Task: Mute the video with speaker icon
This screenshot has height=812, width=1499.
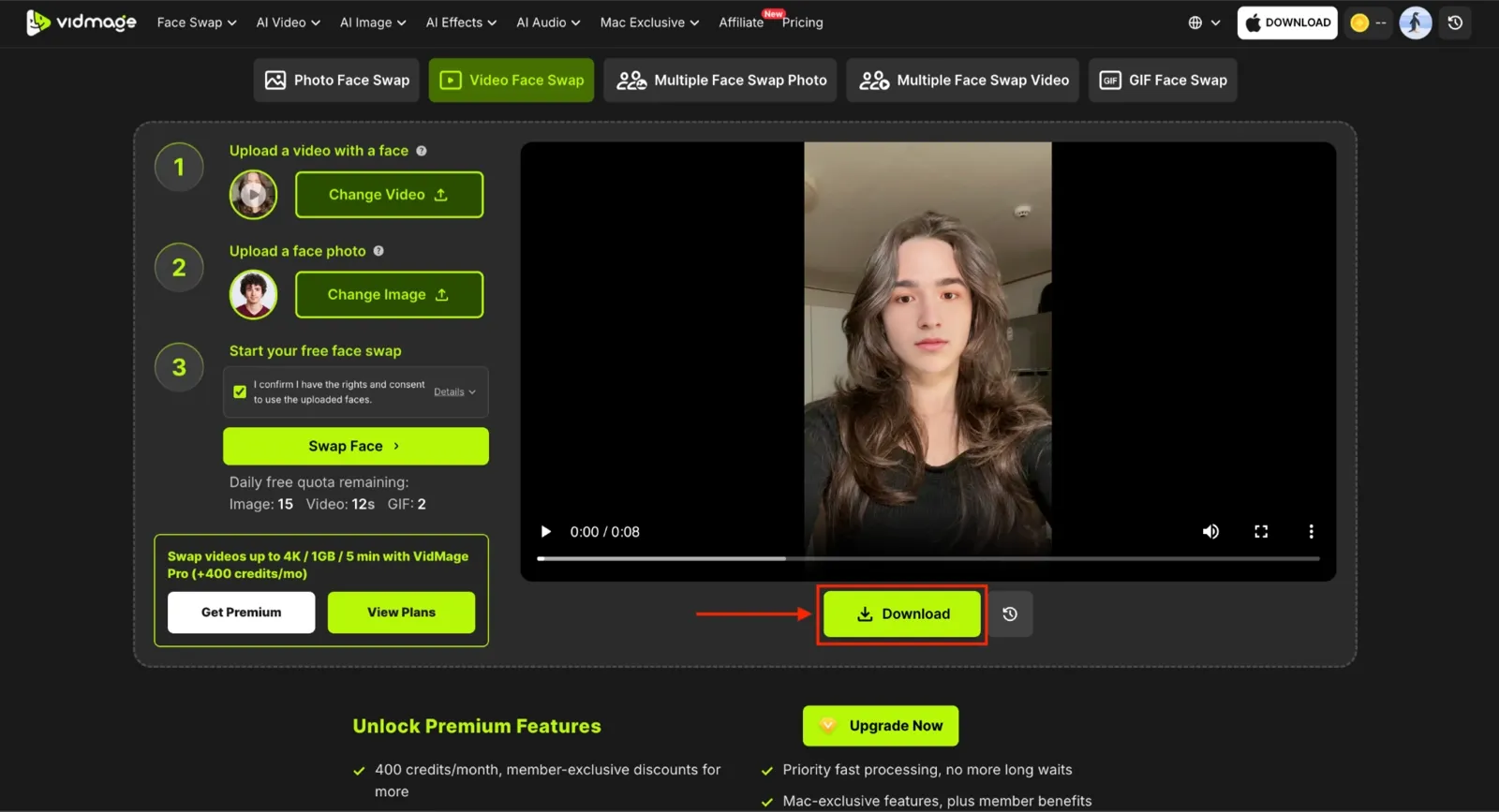Action: pos(1210,532)
